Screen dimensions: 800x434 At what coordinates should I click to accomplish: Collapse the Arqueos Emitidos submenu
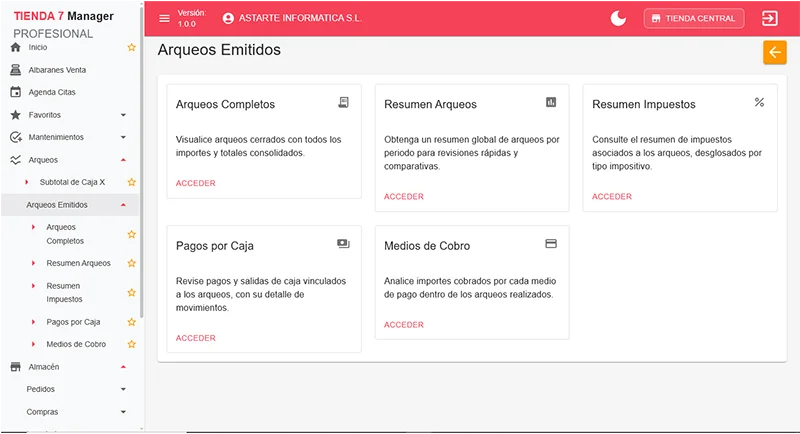123,205
